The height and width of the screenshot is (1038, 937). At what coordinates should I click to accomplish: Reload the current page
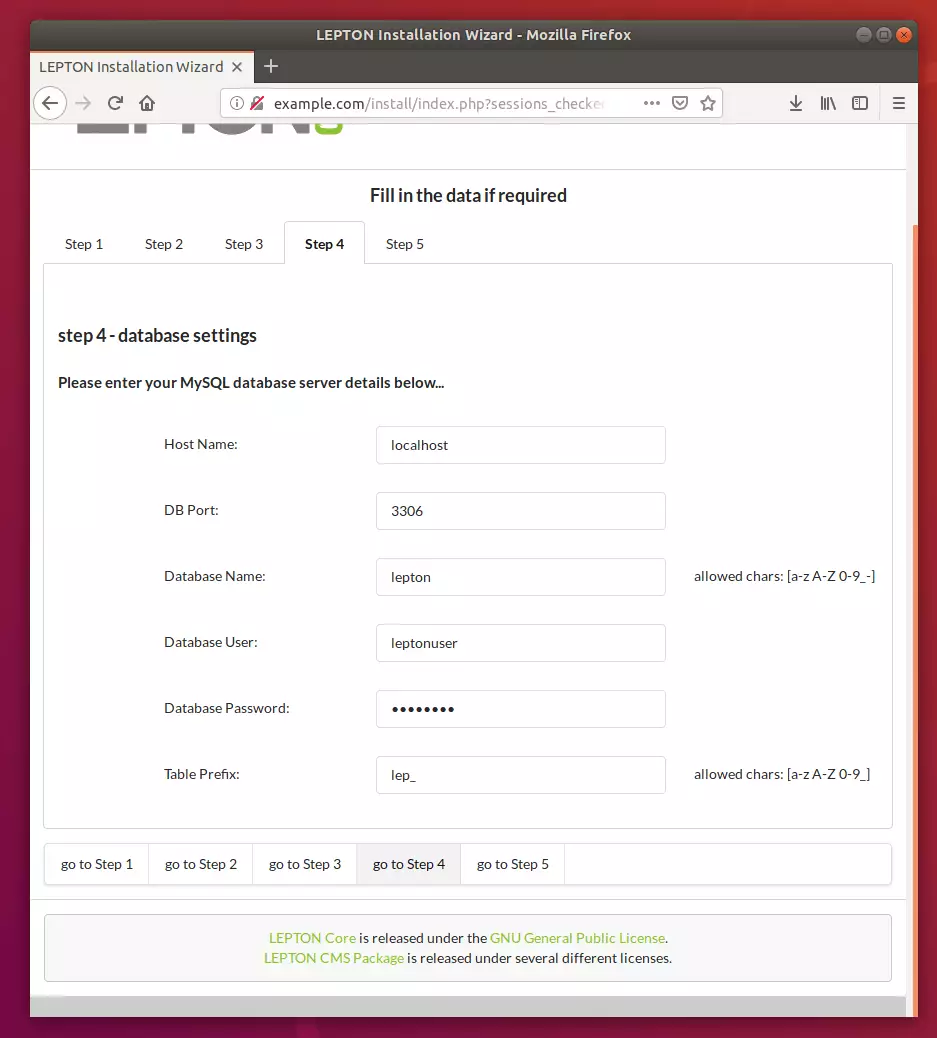point(115,103)
